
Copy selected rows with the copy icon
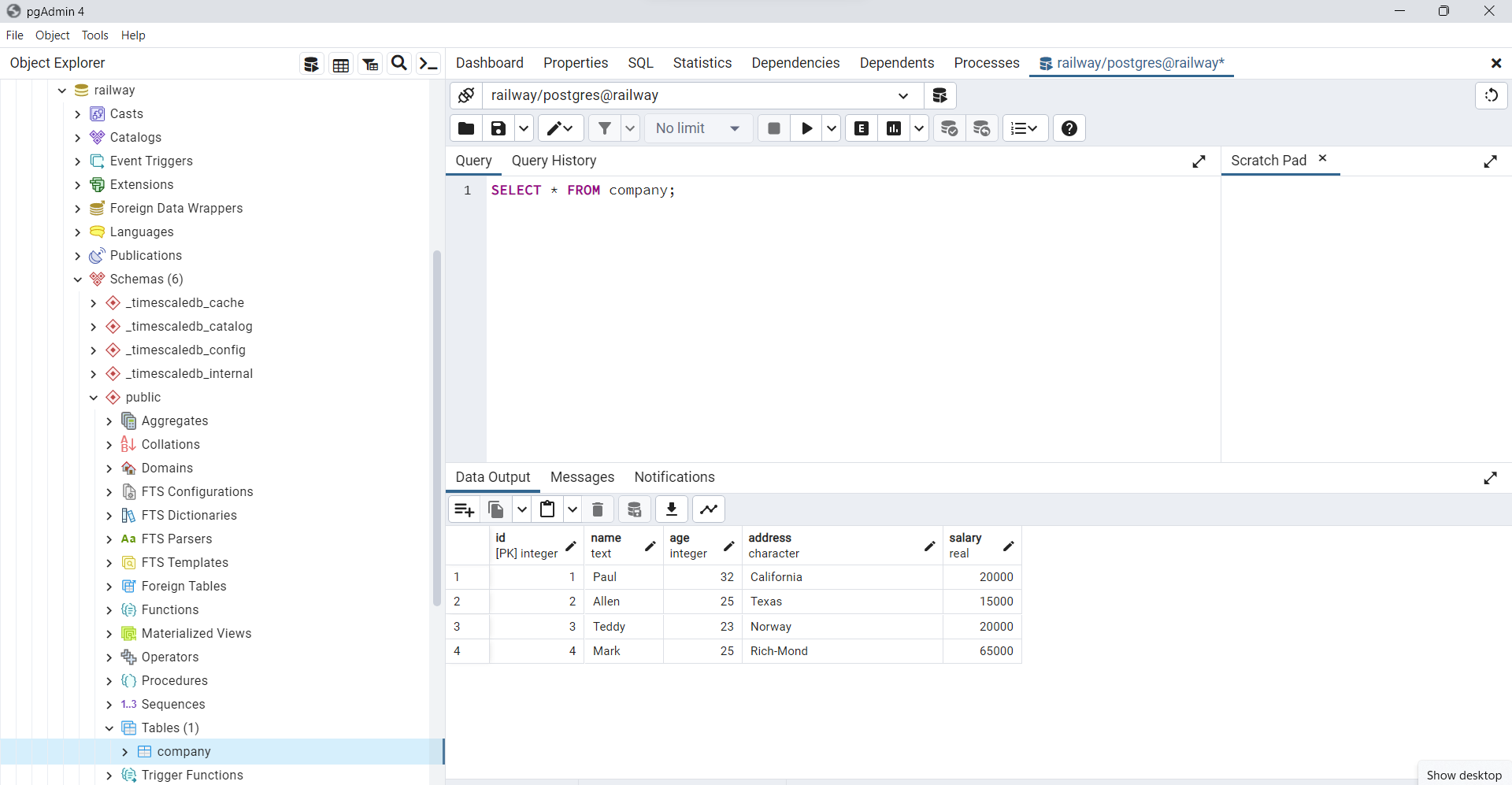pyautogui.click(x=496, y=509)
